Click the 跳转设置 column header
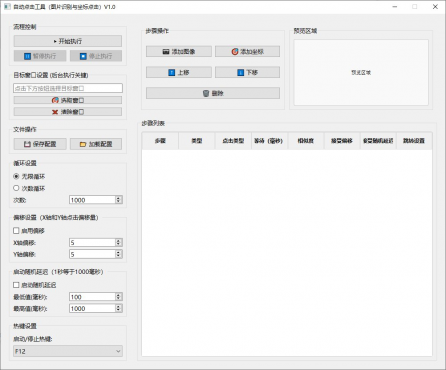This screenshot has height=370, width=446. (414, 141)
